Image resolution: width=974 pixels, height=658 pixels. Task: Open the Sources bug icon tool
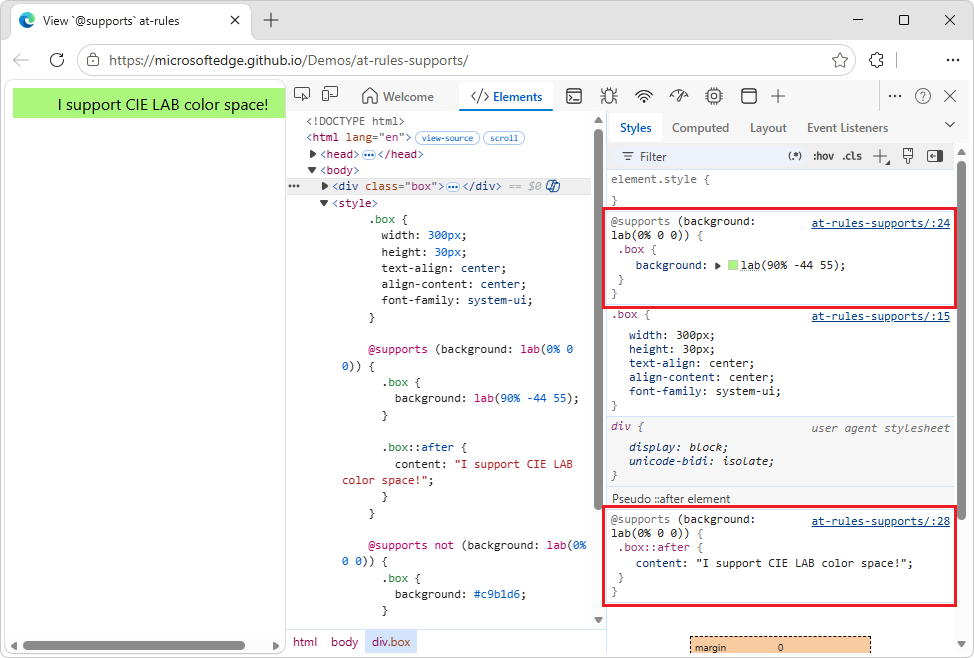[x=609, y=96]
